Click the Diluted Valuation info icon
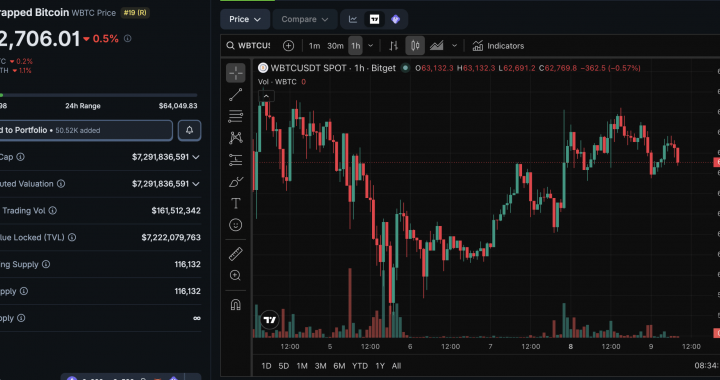720x380 pixels. click(61, 184)
